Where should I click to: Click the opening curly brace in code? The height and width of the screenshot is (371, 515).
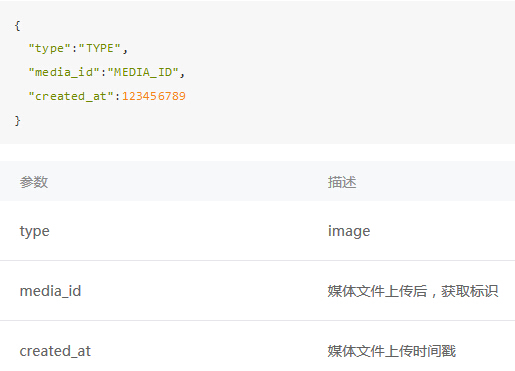pos(17,25)
